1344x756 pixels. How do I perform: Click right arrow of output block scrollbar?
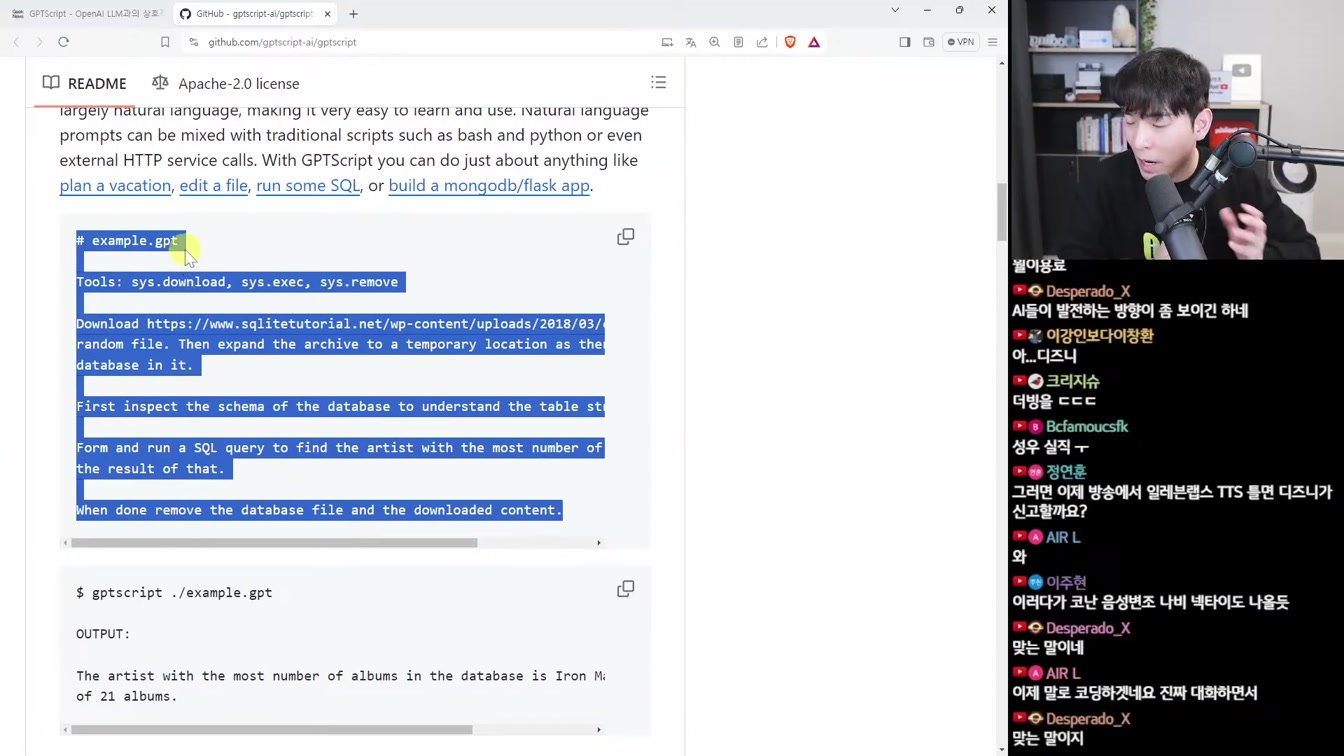(x=599, y=730)
